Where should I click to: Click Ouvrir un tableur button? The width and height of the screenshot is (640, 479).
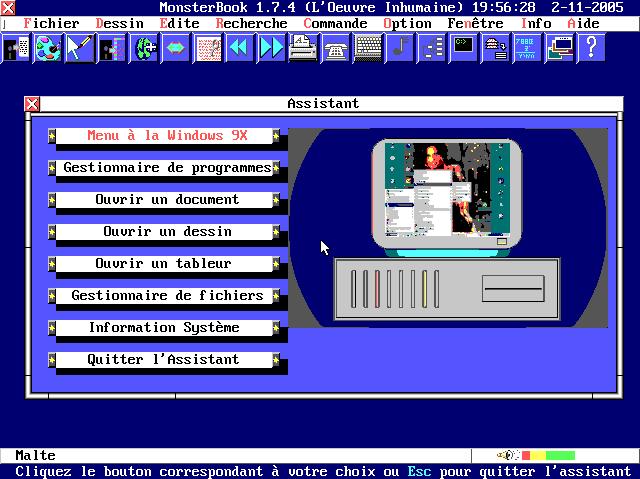pyautogui.click(x=164, y=264)
